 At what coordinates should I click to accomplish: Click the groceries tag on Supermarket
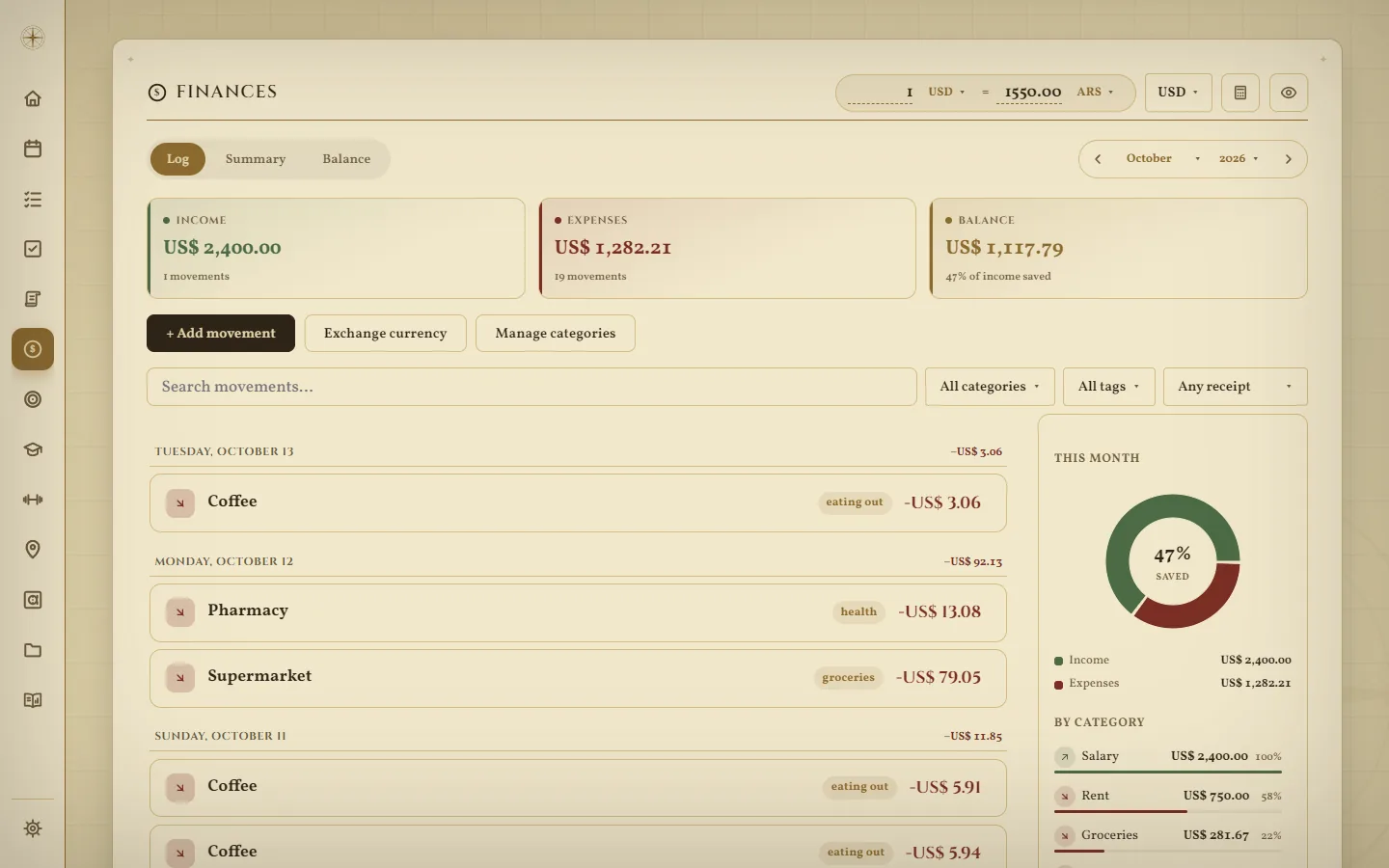(x=849, y=678)
